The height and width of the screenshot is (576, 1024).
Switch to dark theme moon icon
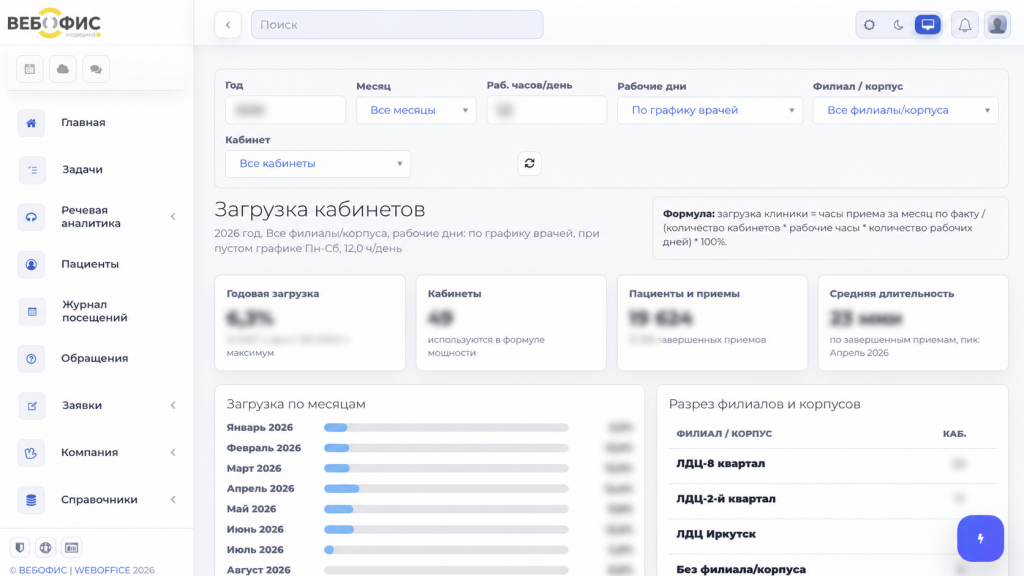coord(899,25)
